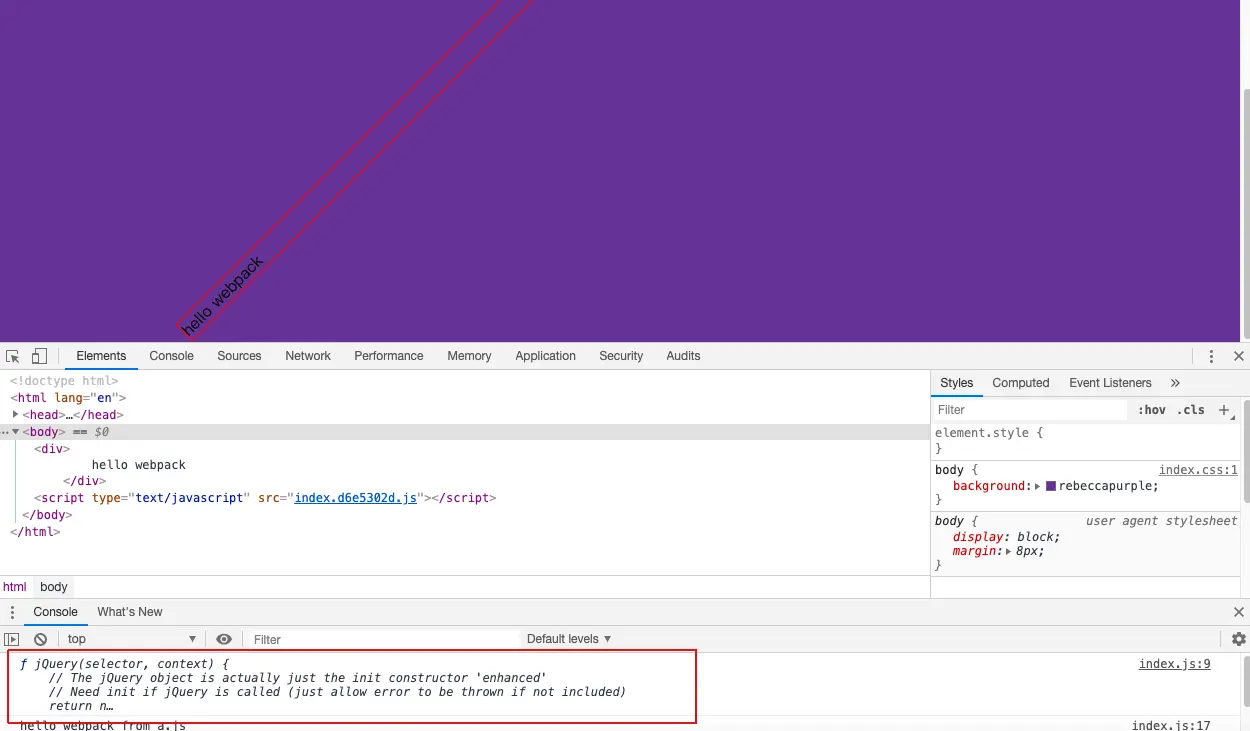The image size is (1250, 731).
Task: Switch to the Network tab
Action: [308, 356]
